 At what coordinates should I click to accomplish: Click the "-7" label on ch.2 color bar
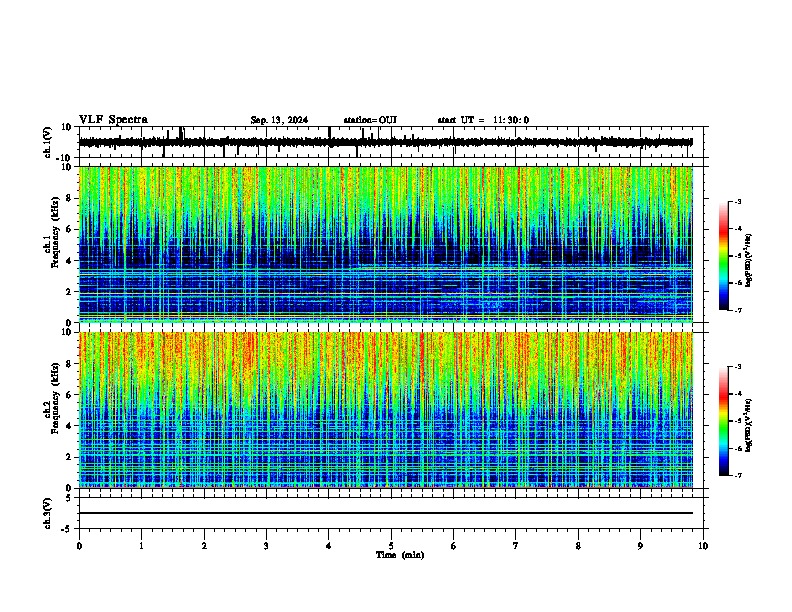pyautogui.click(x=737, y=475)
